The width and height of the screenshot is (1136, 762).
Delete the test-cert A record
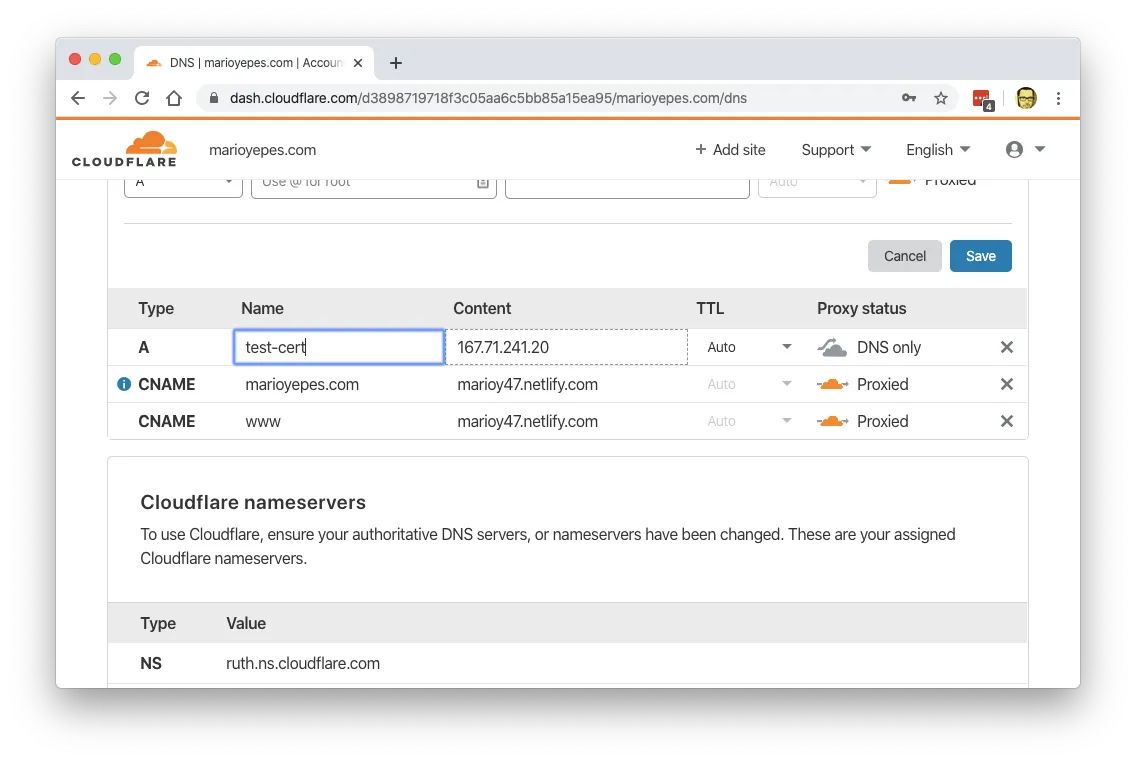click(x=1006, y=347)
